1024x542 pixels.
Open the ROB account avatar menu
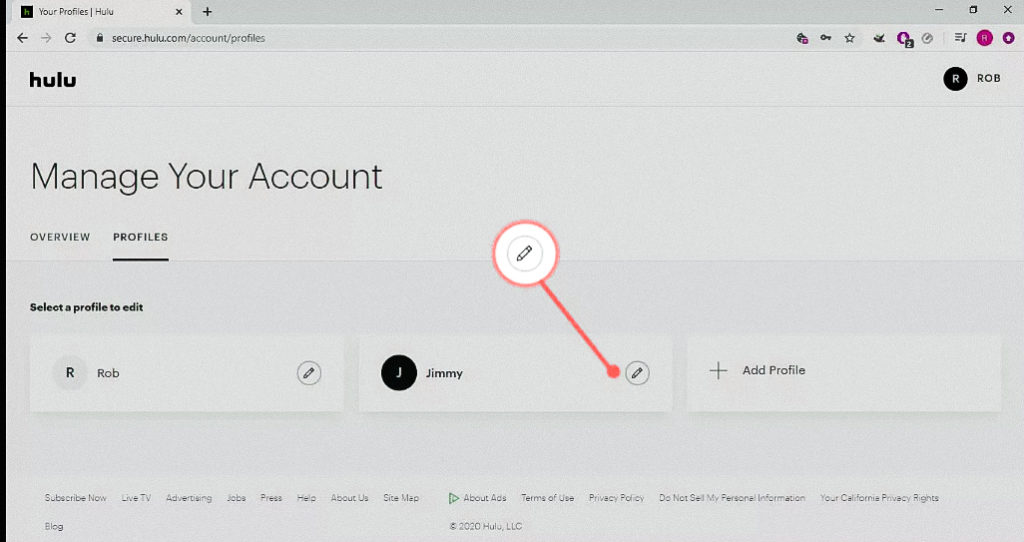(955, 79)
